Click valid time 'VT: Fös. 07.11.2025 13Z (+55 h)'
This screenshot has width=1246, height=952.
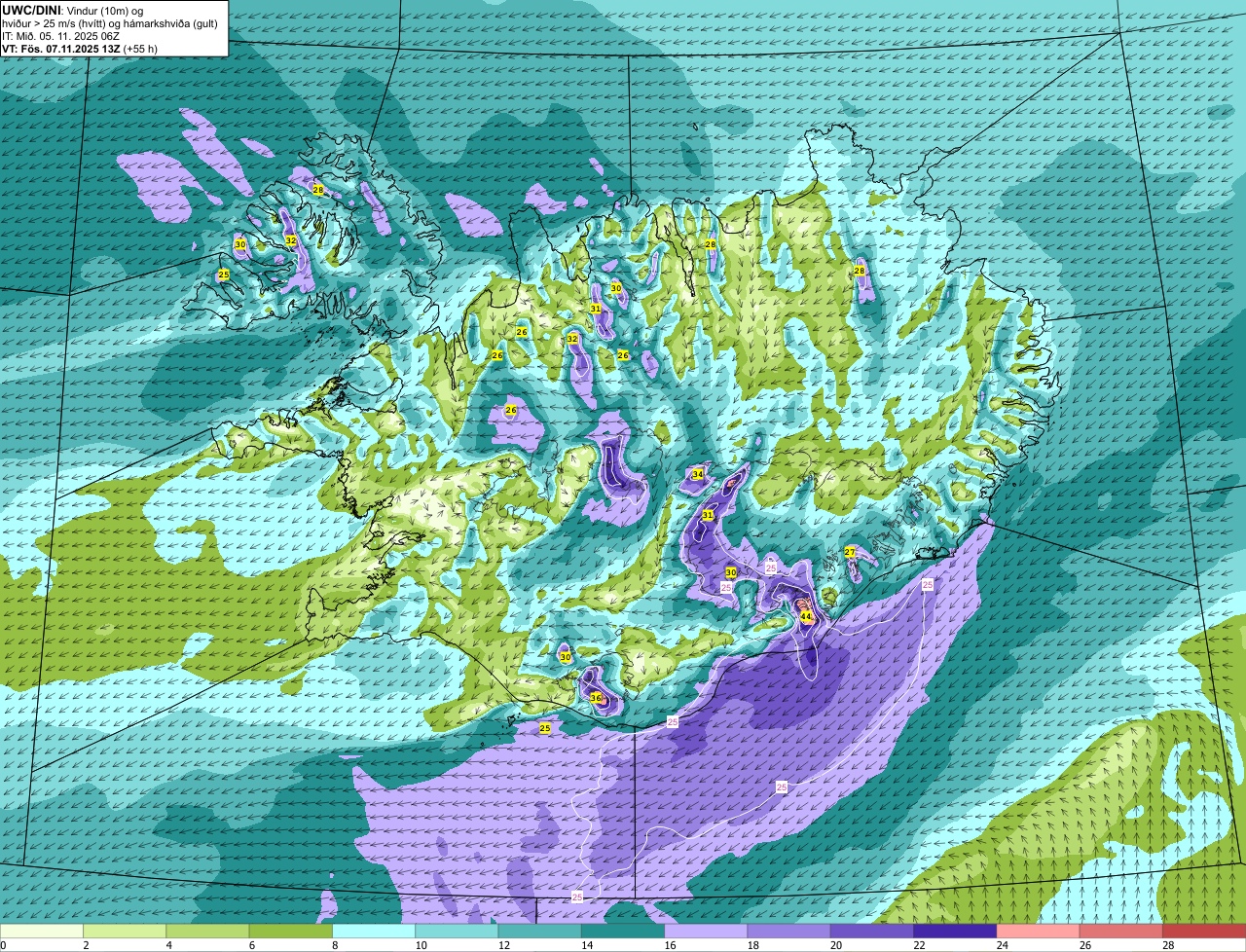click(80, 48)
